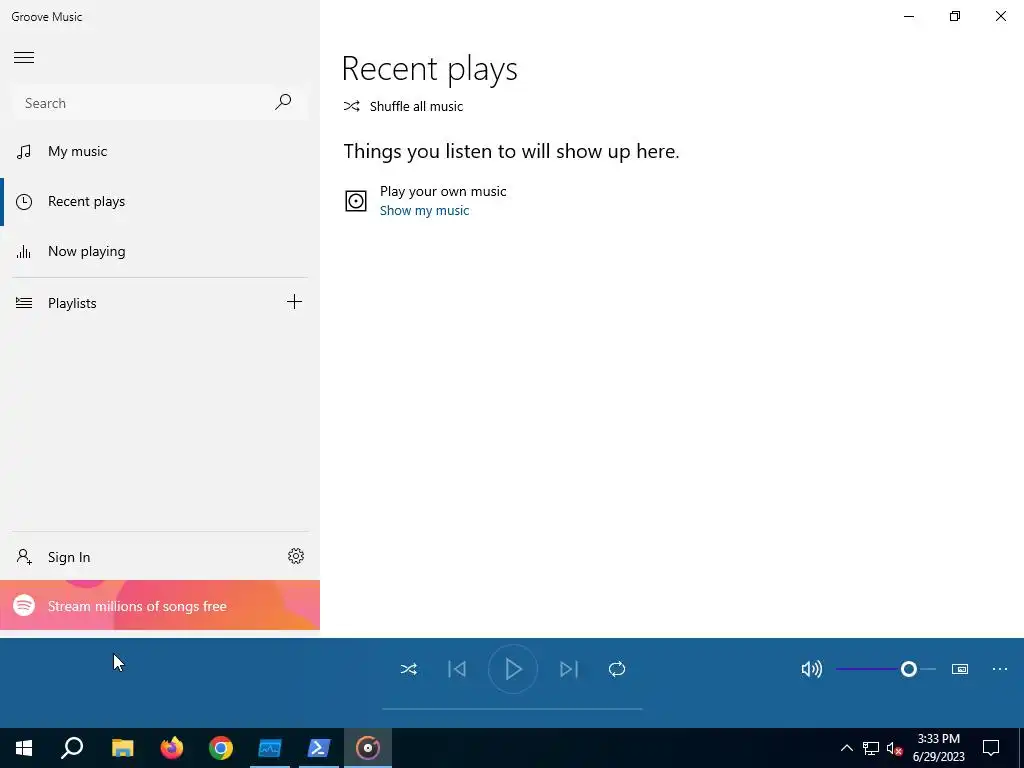Open Windows Start menu
1024x768 pixels.
24,748
